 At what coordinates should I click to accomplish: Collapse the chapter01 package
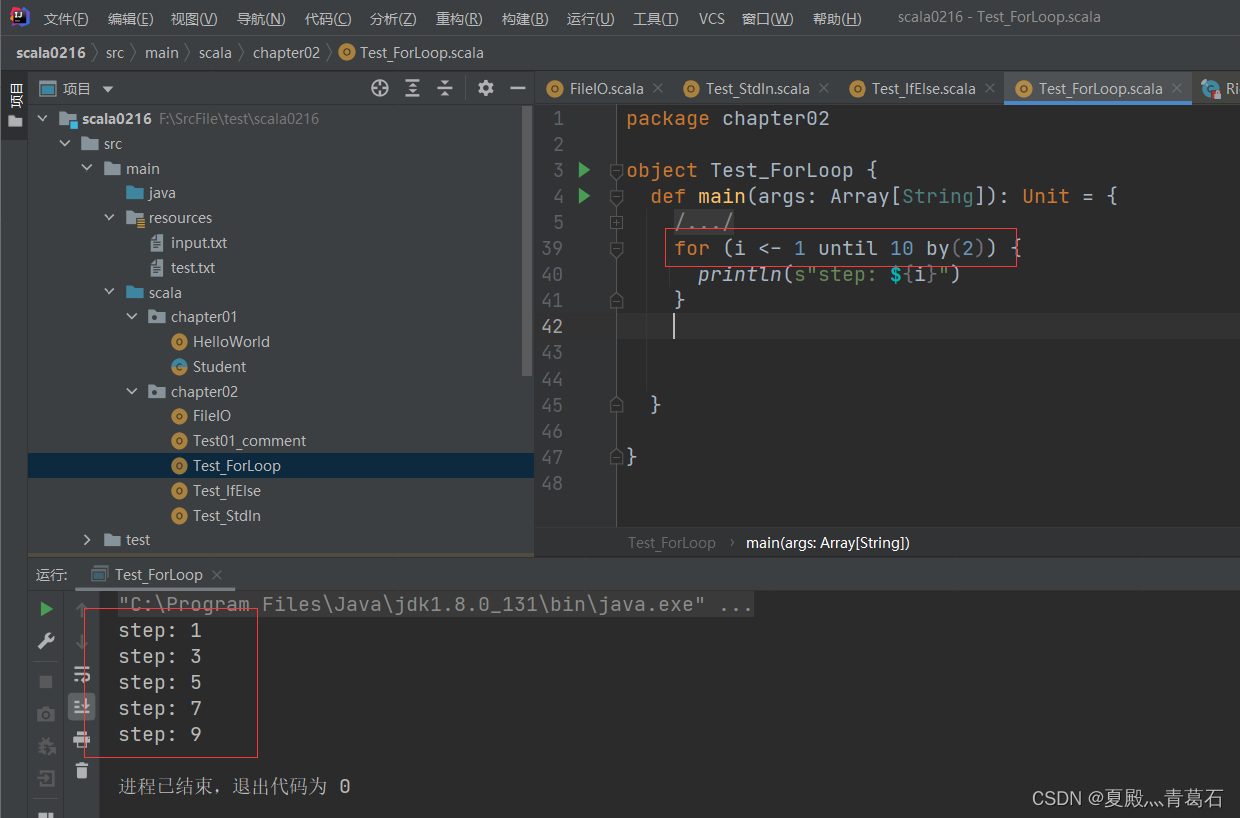point(131,317)
